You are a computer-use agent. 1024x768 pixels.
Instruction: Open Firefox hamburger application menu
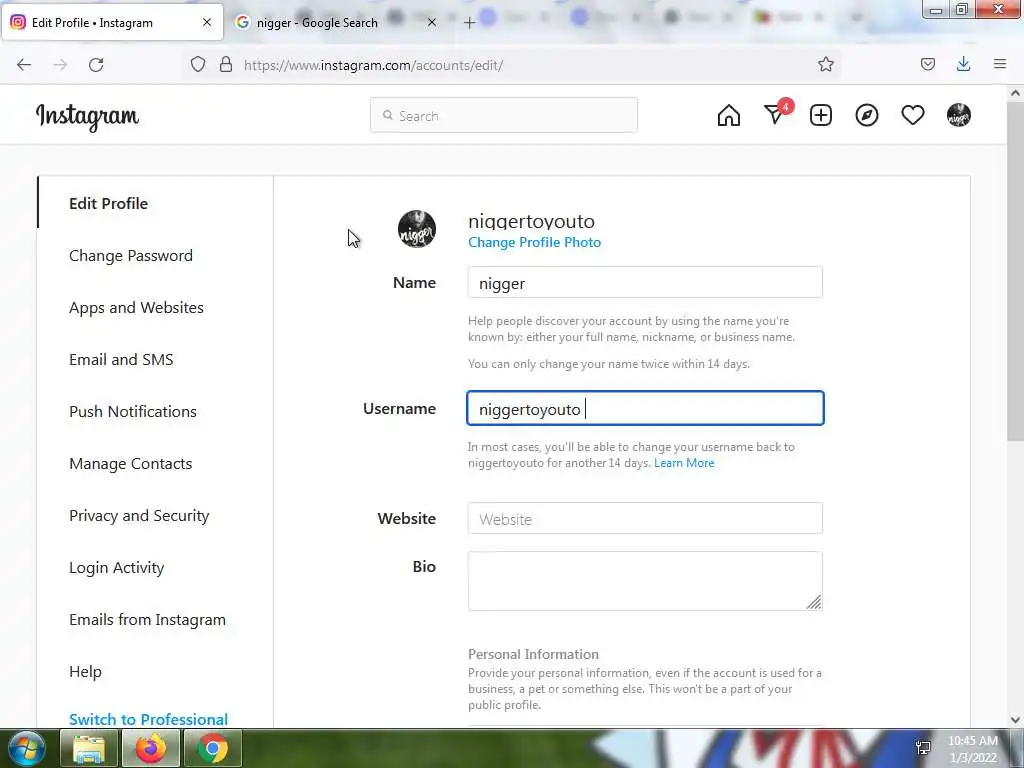(1000, 65)
